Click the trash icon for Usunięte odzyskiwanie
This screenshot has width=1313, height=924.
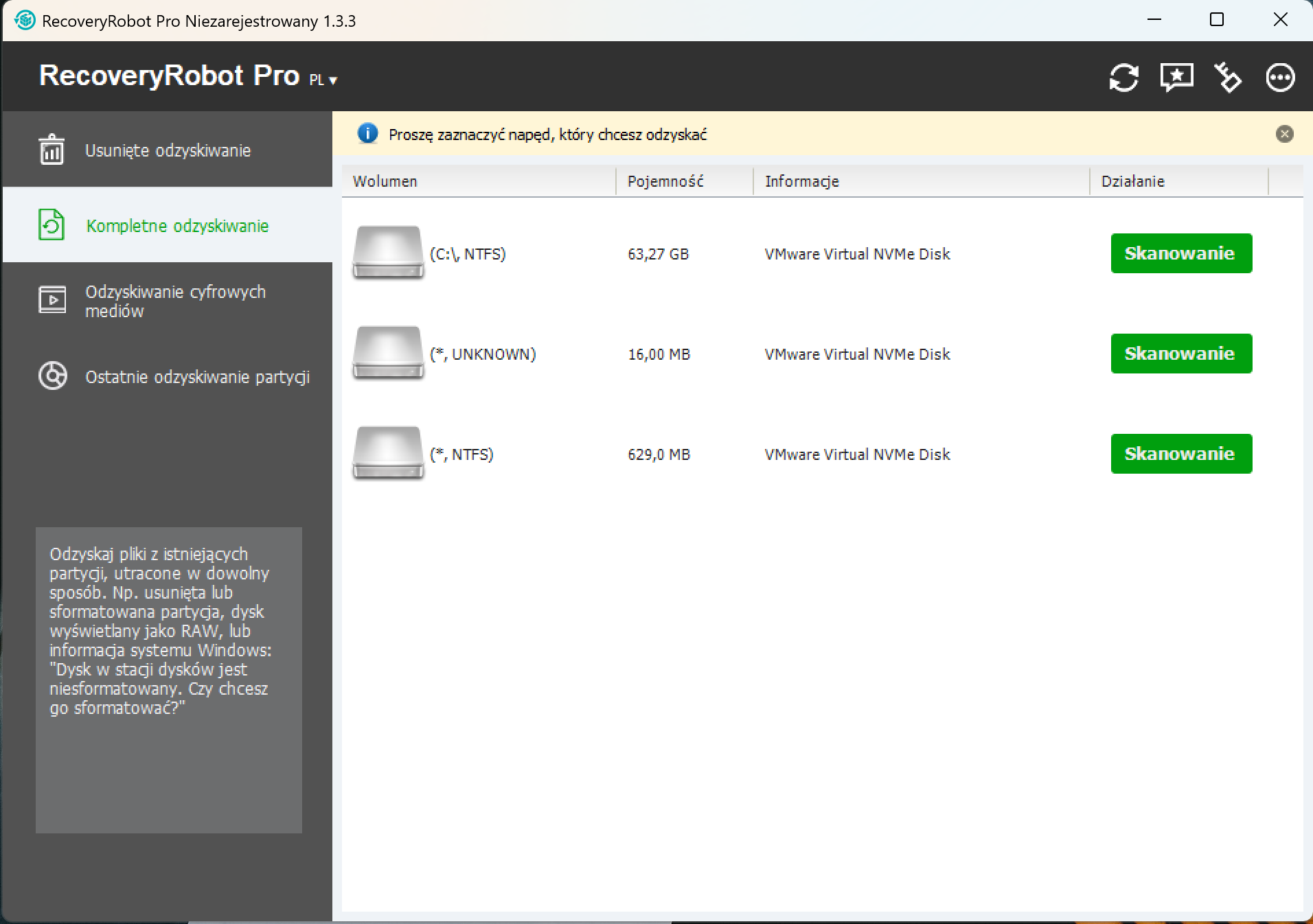point(52,150)
